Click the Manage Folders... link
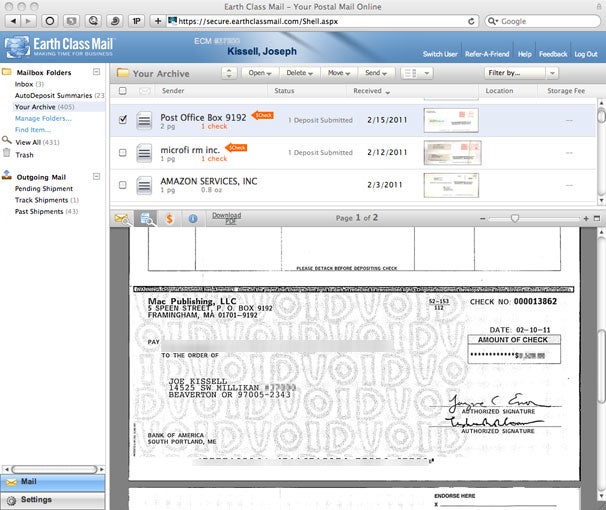The image size is (606, 510). pyautogui.click(x=43, y=118)
